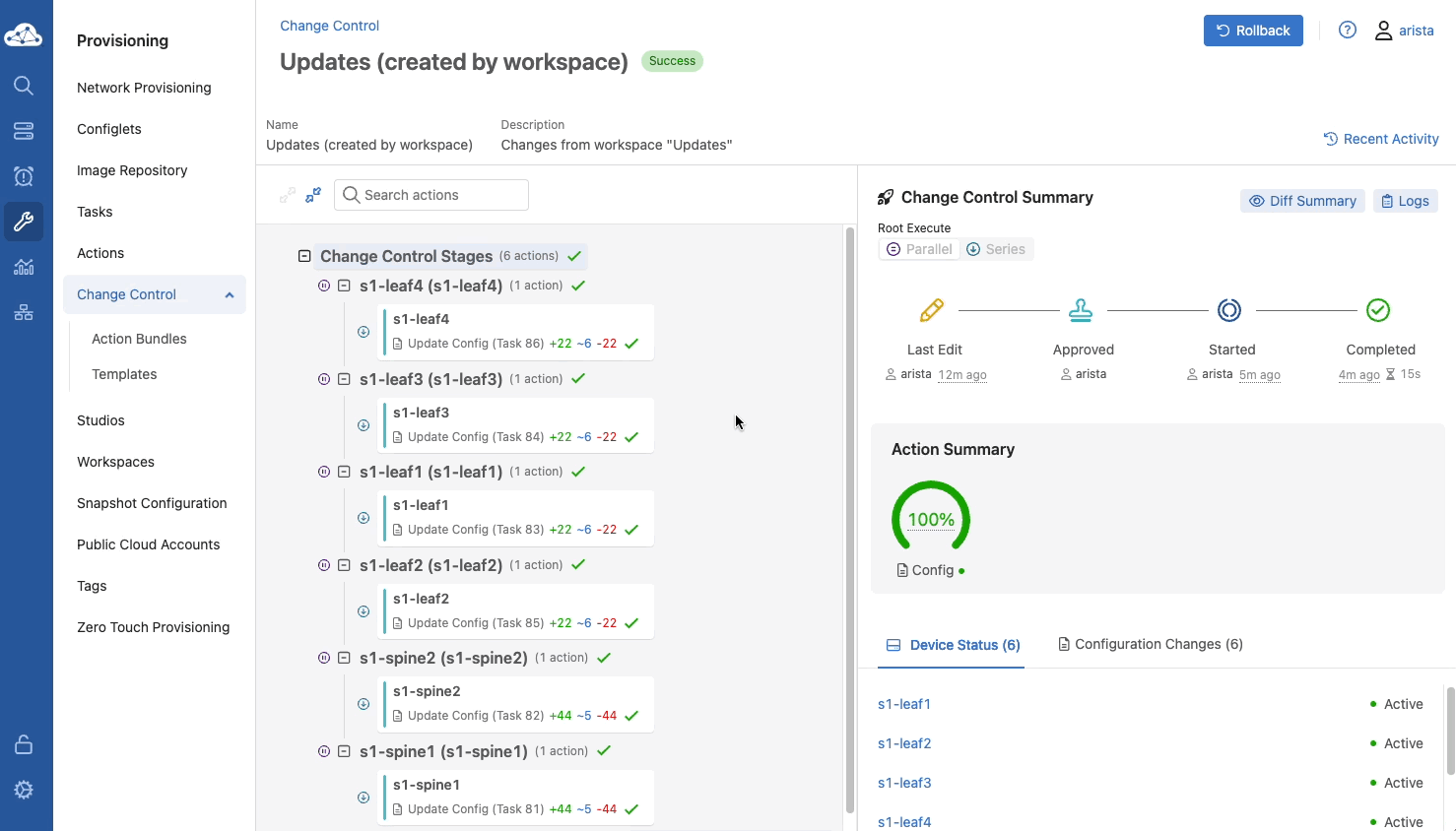Collapse the Change Control Stages tree

click(x=304, y=256)
